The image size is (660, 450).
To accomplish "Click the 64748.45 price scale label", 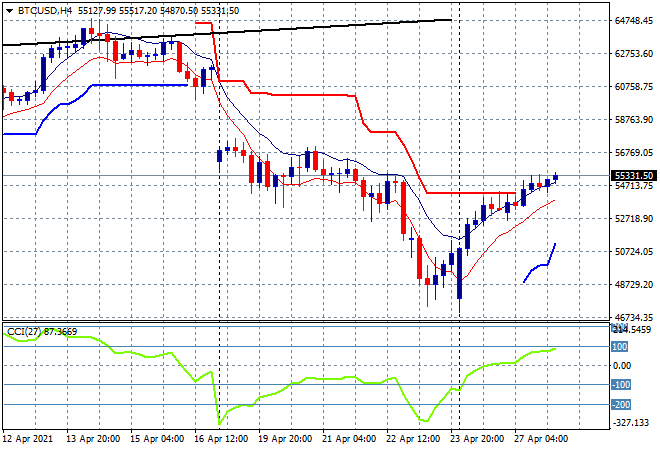I will pyautogui.click(x=633, y=20).
